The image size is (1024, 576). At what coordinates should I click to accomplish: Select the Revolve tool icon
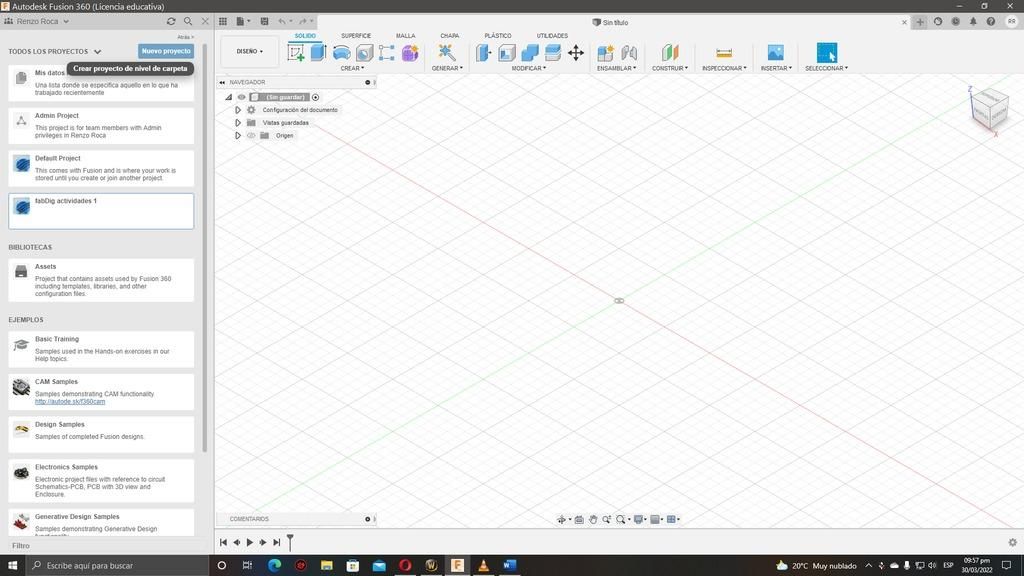(x=342, y=53)
